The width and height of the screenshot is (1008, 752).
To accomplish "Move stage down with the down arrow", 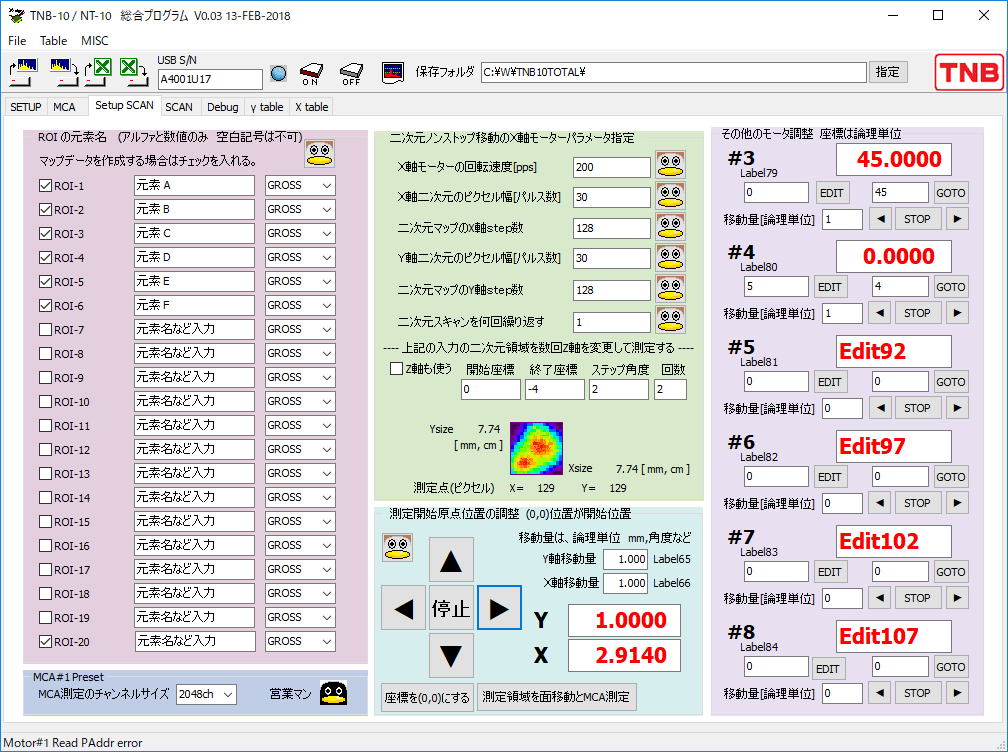I will (x=451, y=656).
